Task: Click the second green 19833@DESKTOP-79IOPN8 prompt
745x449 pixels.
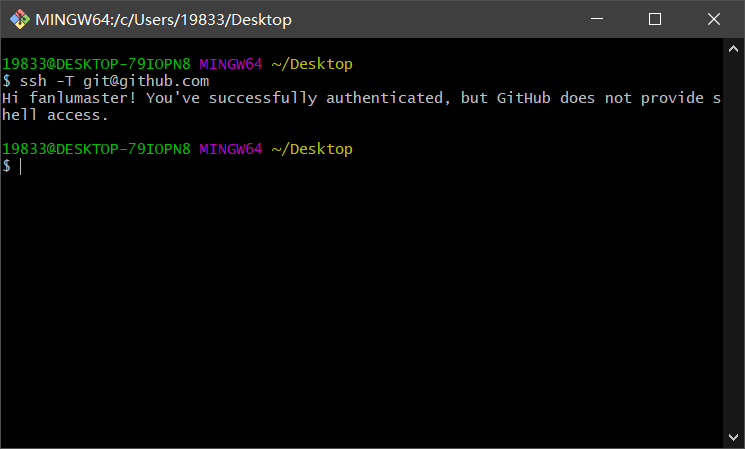Action: (96, 149)
